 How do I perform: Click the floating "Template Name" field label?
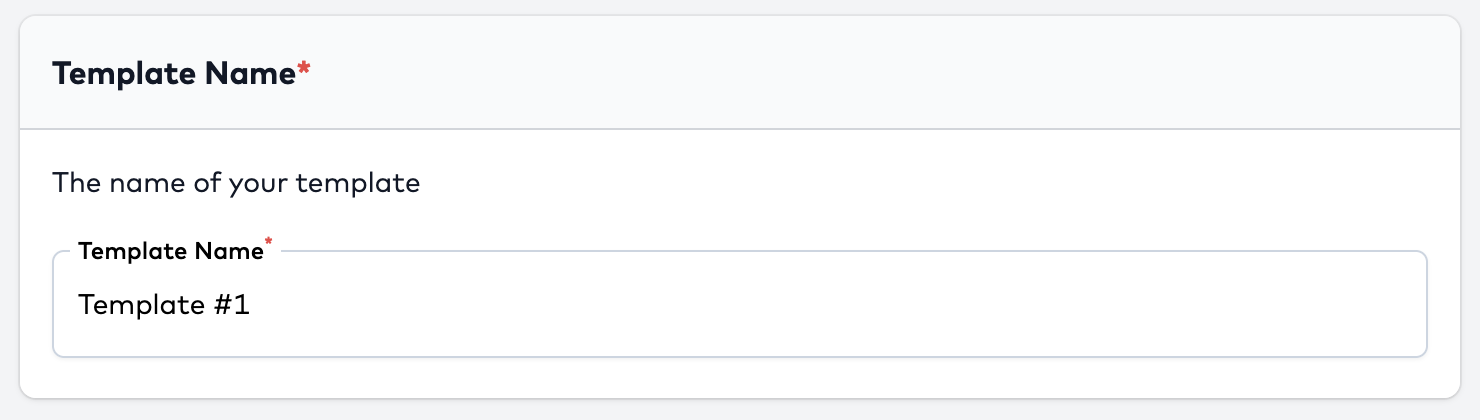[170, 251]
